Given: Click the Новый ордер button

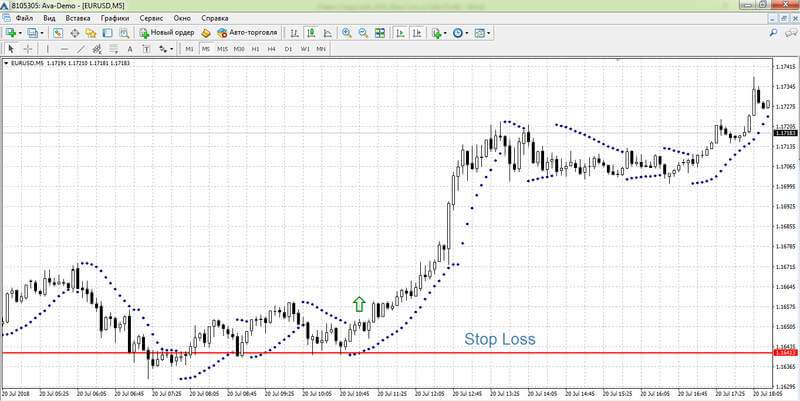Looking at the screenshot, I should coord(167,33).
